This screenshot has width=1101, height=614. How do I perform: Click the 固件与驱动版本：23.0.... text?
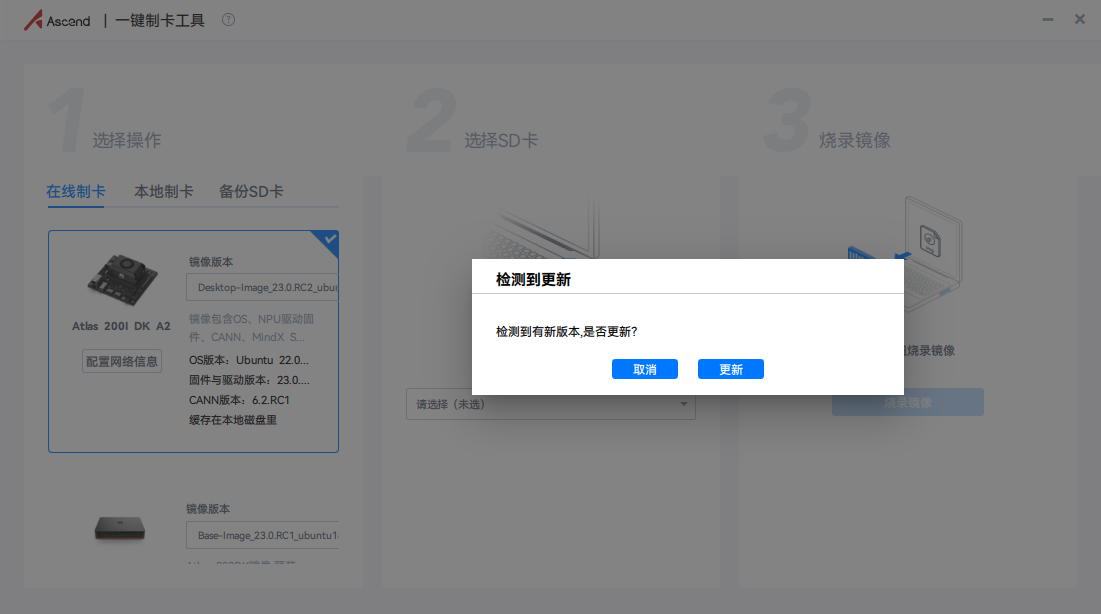pyautogui.click(x=249, y=380)
